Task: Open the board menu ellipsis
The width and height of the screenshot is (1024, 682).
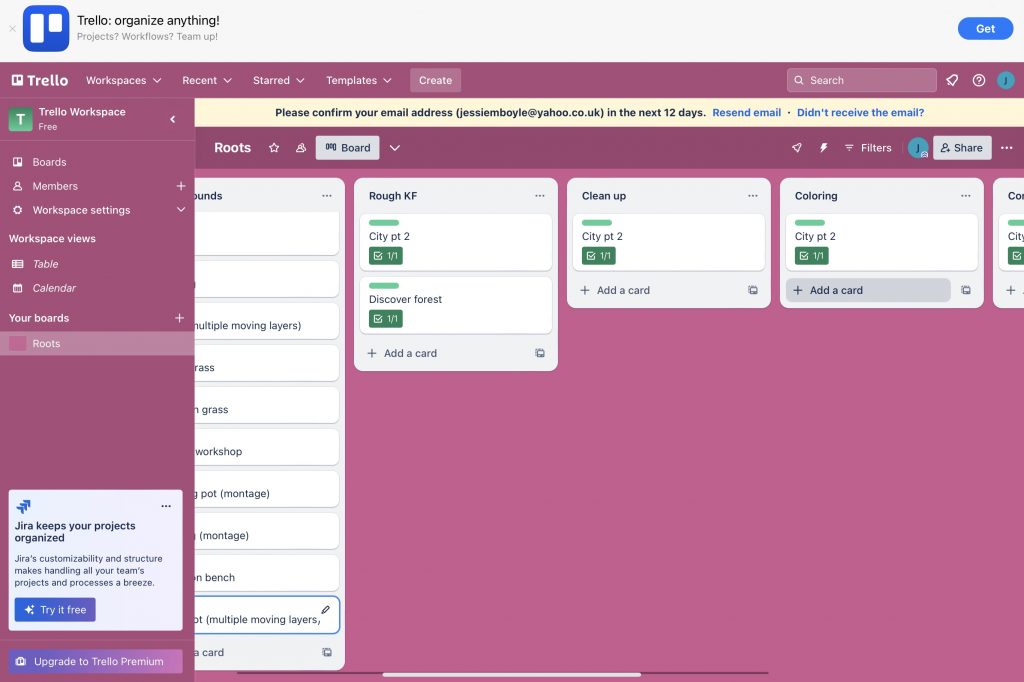Action: pyautogui.click(x=1006, y=148)
